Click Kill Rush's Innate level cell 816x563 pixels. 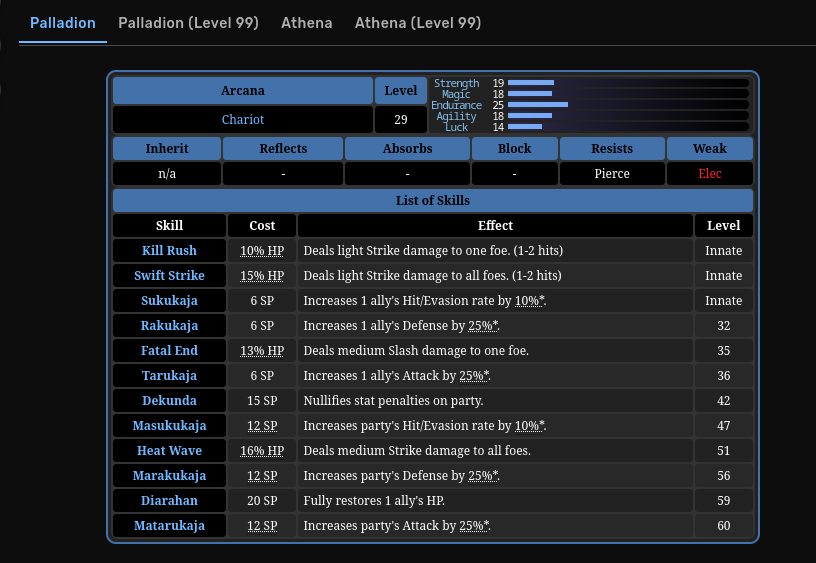[x=723, y=251]
